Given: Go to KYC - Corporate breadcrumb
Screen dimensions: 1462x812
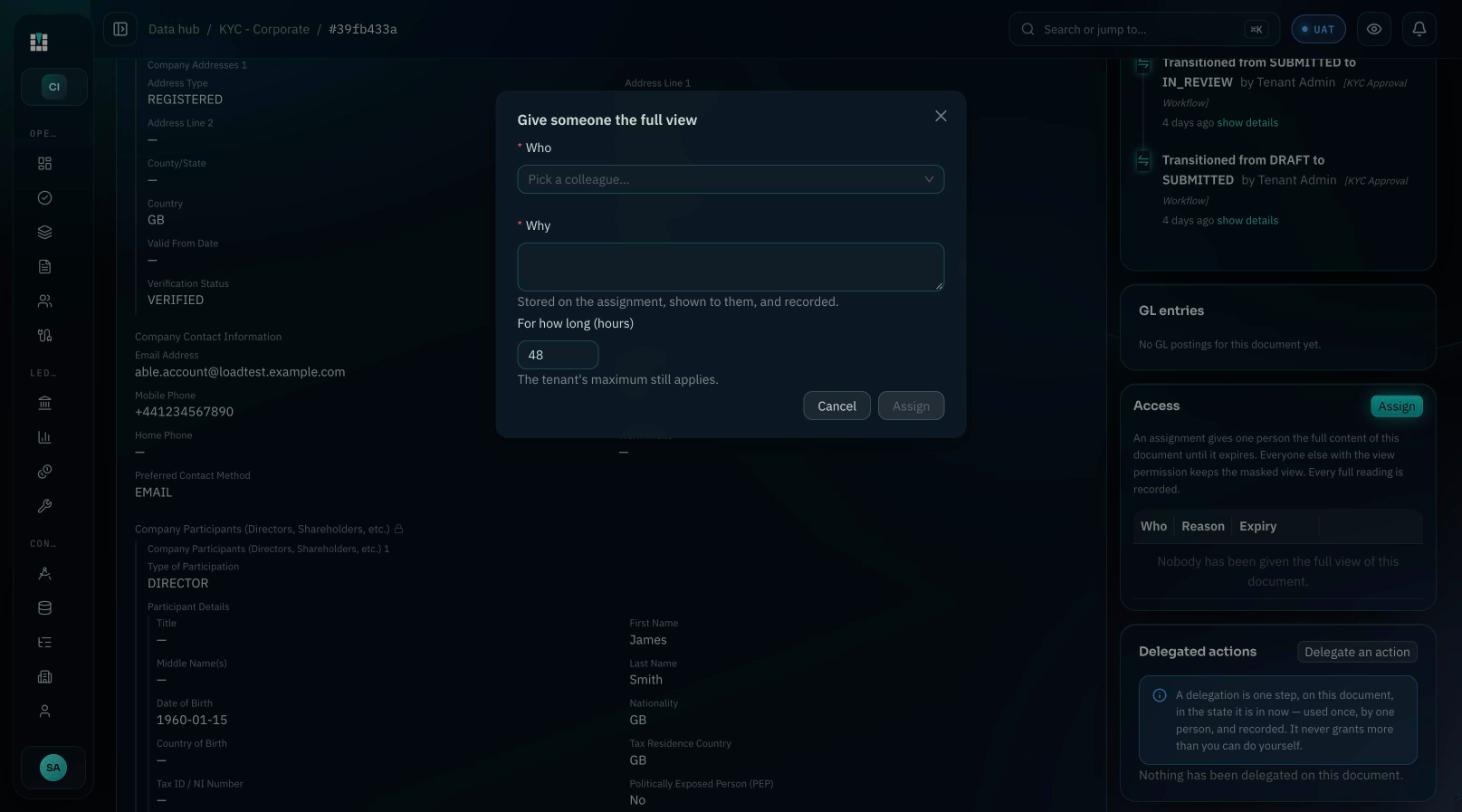Looking at the screenshot, I should click(x=264, y=29).
